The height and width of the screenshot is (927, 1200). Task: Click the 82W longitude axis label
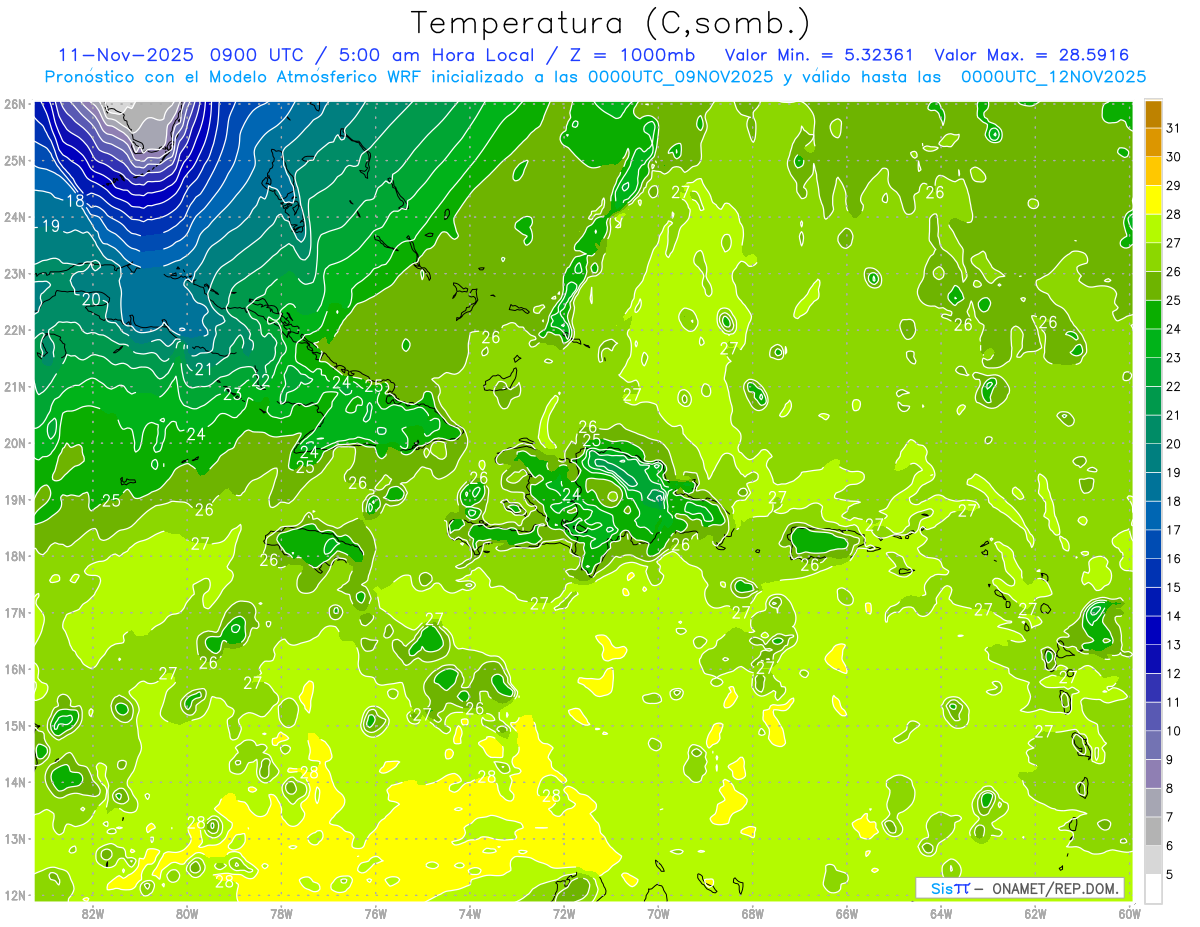click(x=93, y=913)
